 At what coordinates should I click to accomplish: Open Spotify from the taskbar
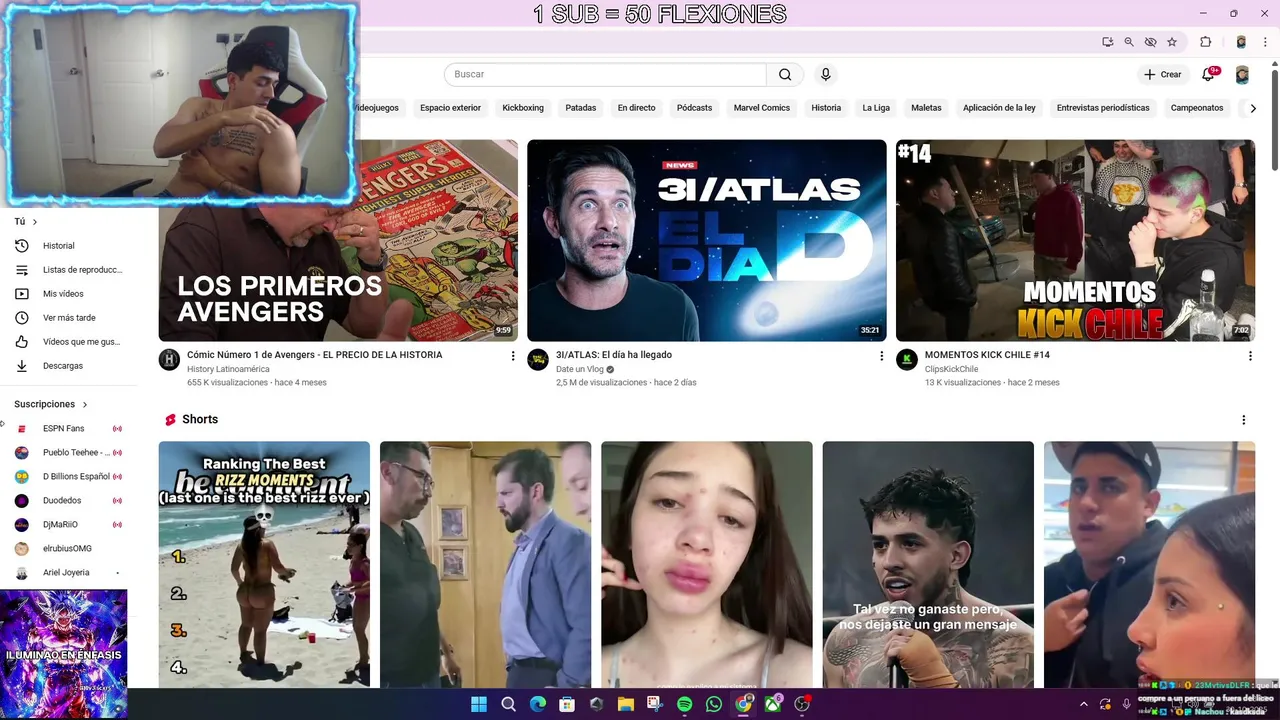[684, 704]
